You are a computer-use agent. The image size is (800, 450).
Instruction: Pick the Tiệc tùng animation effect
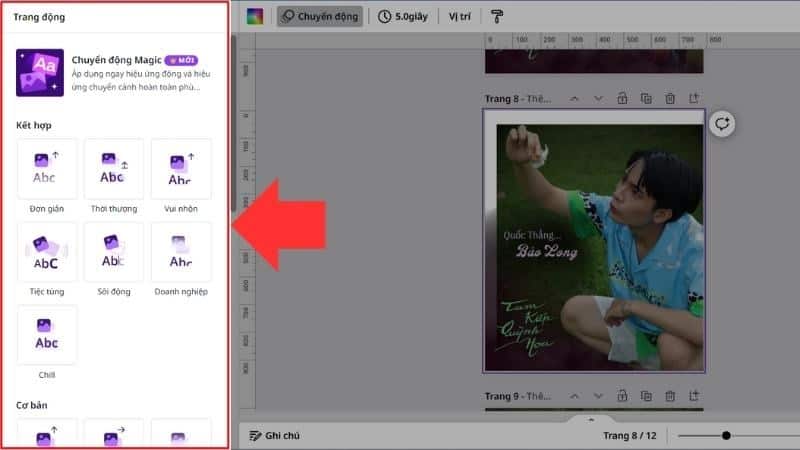(x=47, y=251)
